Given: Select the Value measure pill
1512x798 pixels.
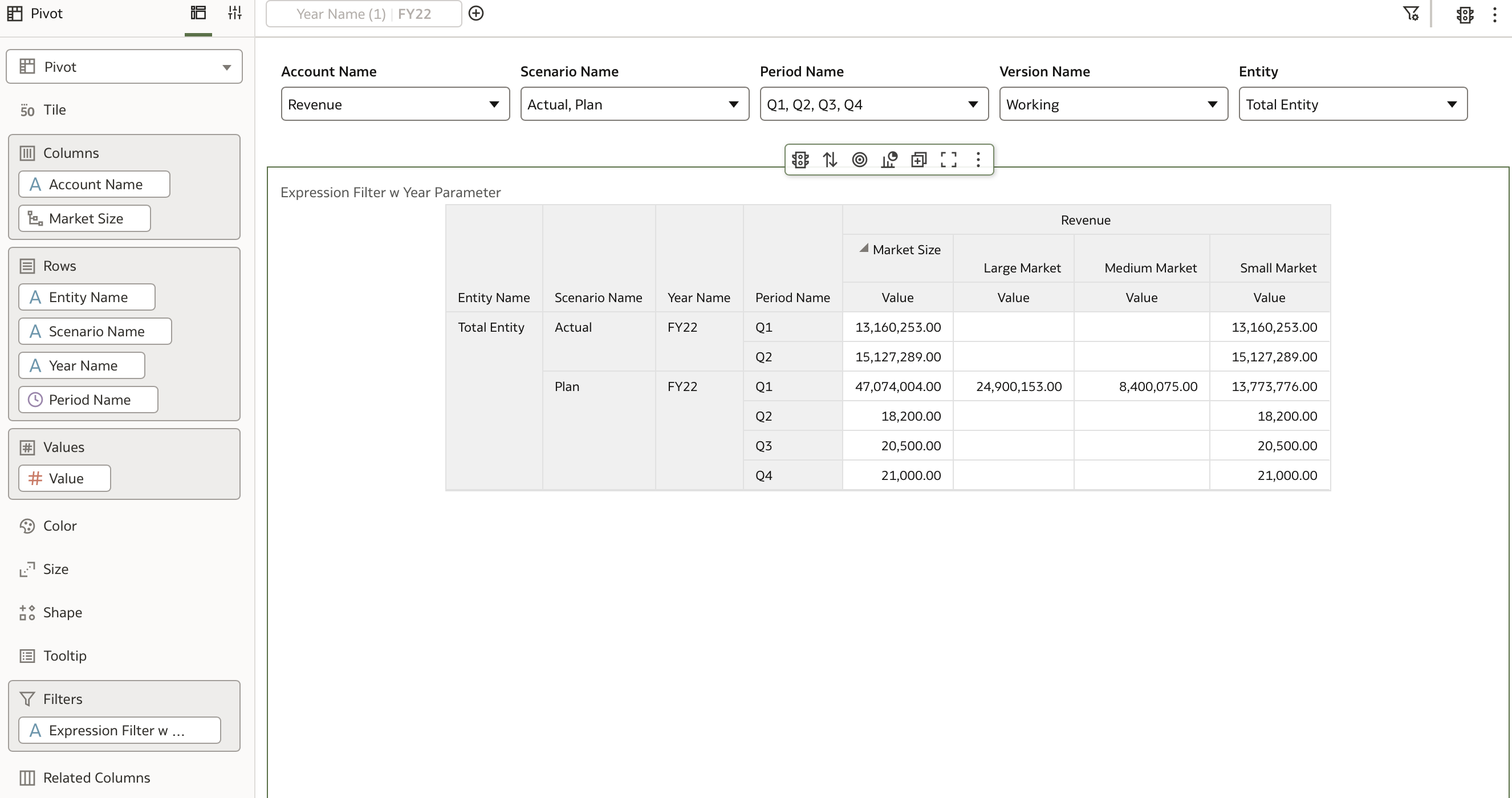Looking at the screenshot, I should point(64,478).
